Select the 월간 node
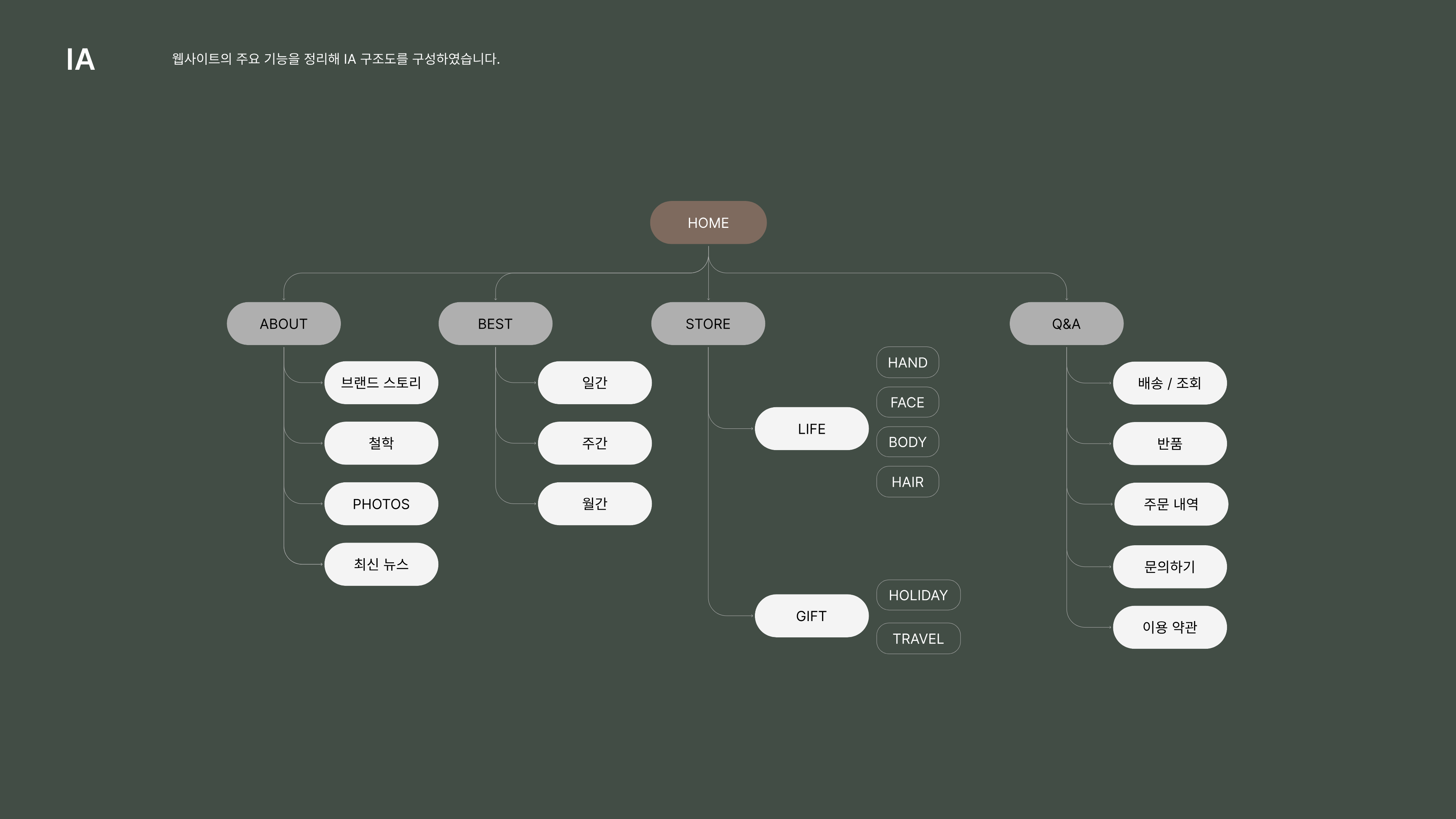The width and height of the screenshot is (1456, 819). click(x=595, y=504)
